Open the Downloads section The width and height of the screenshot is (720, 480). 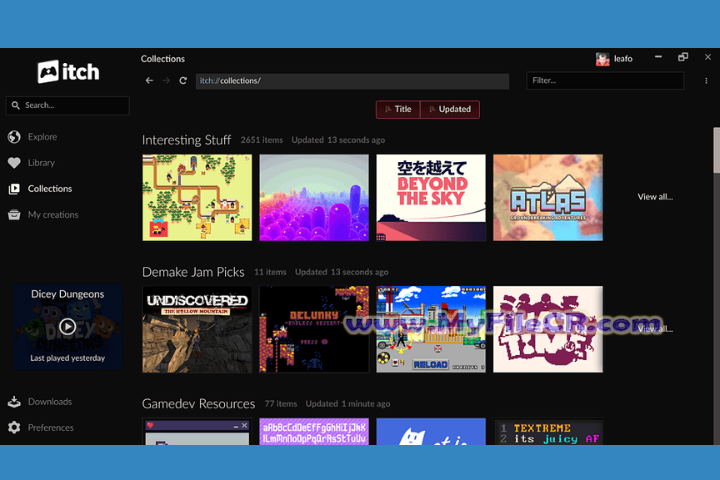coord(50,402)
